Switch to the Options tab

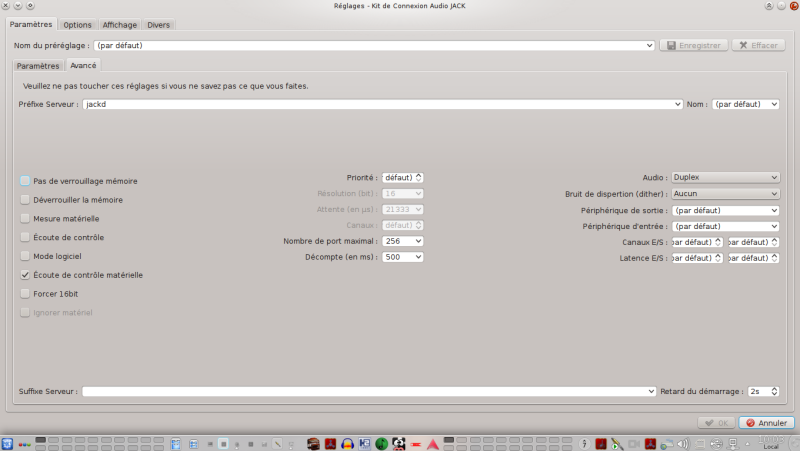coord(78,24)
